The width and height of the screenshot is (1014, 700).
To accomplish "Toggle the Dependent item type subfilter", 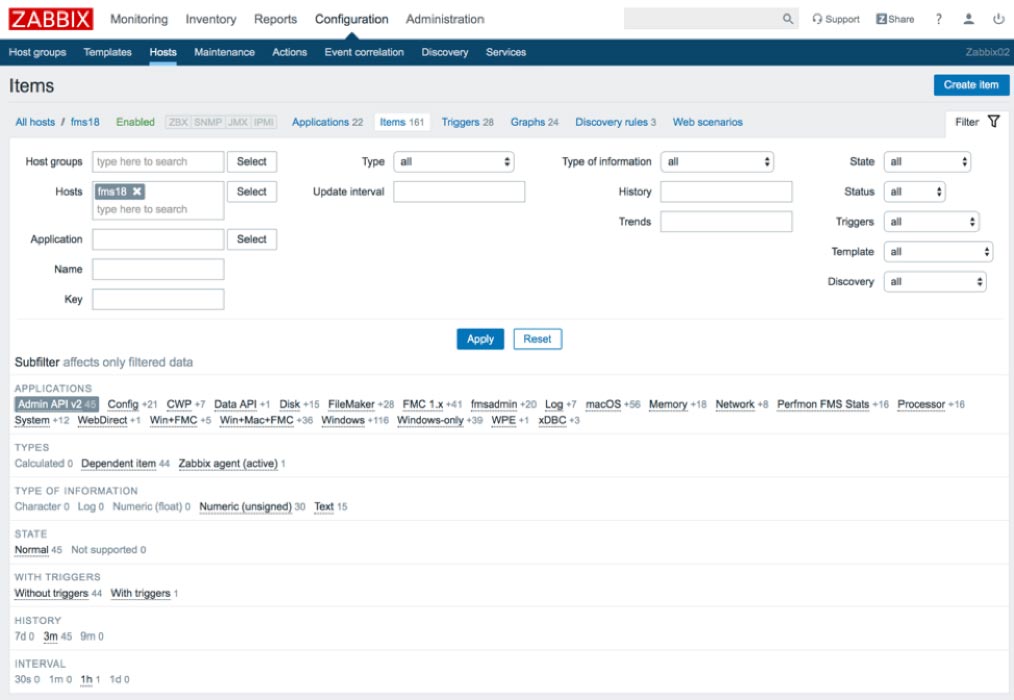I will pos(118,464).
